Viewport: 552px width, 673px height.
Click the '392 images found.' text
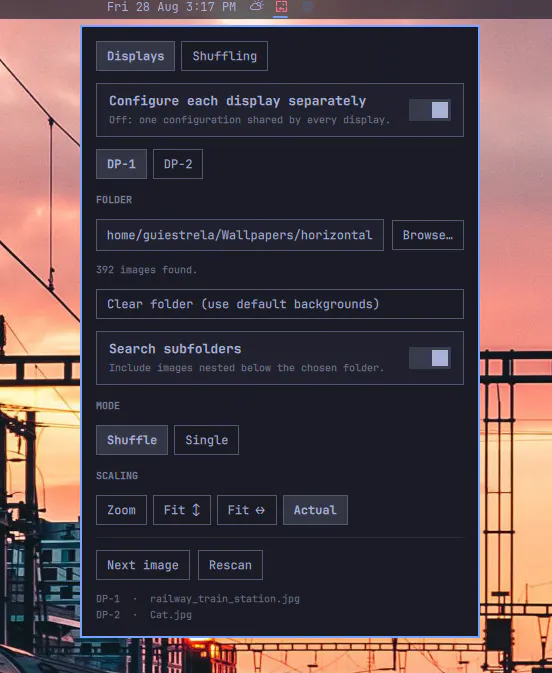click(146, 270)
